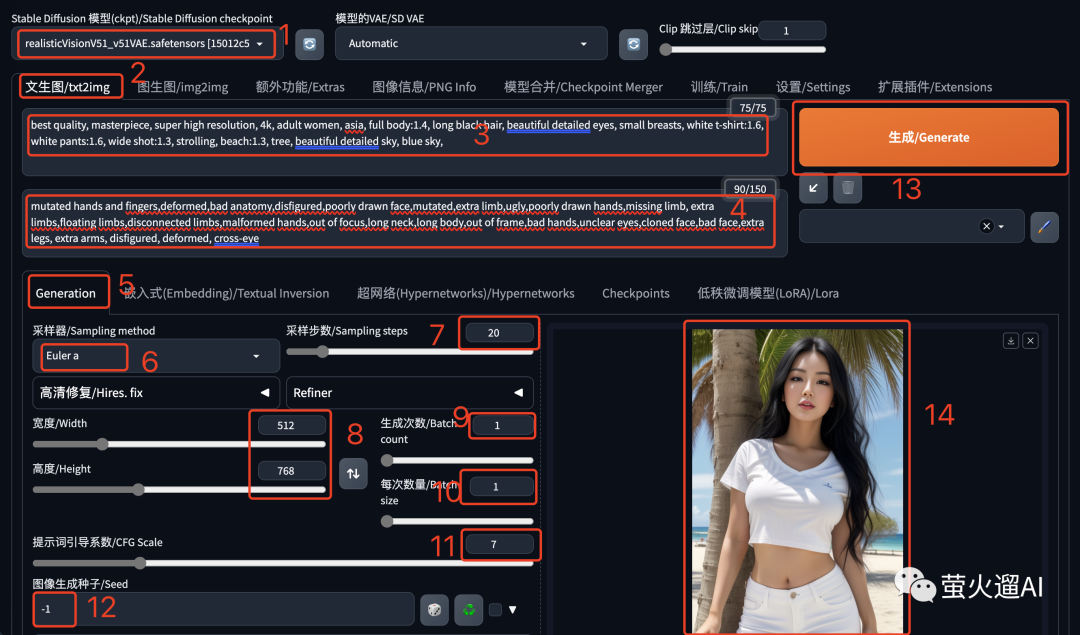Randomize the seed with the dice icon
The height and width of the screenshot is (635, 1080).
[435, 610]
